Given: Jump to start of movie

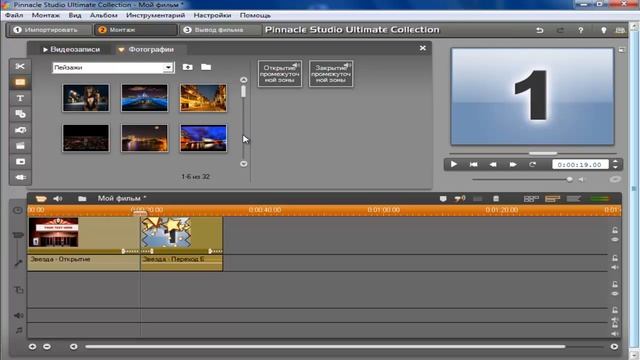Looking at the screenshot, I should coord(473,164).
